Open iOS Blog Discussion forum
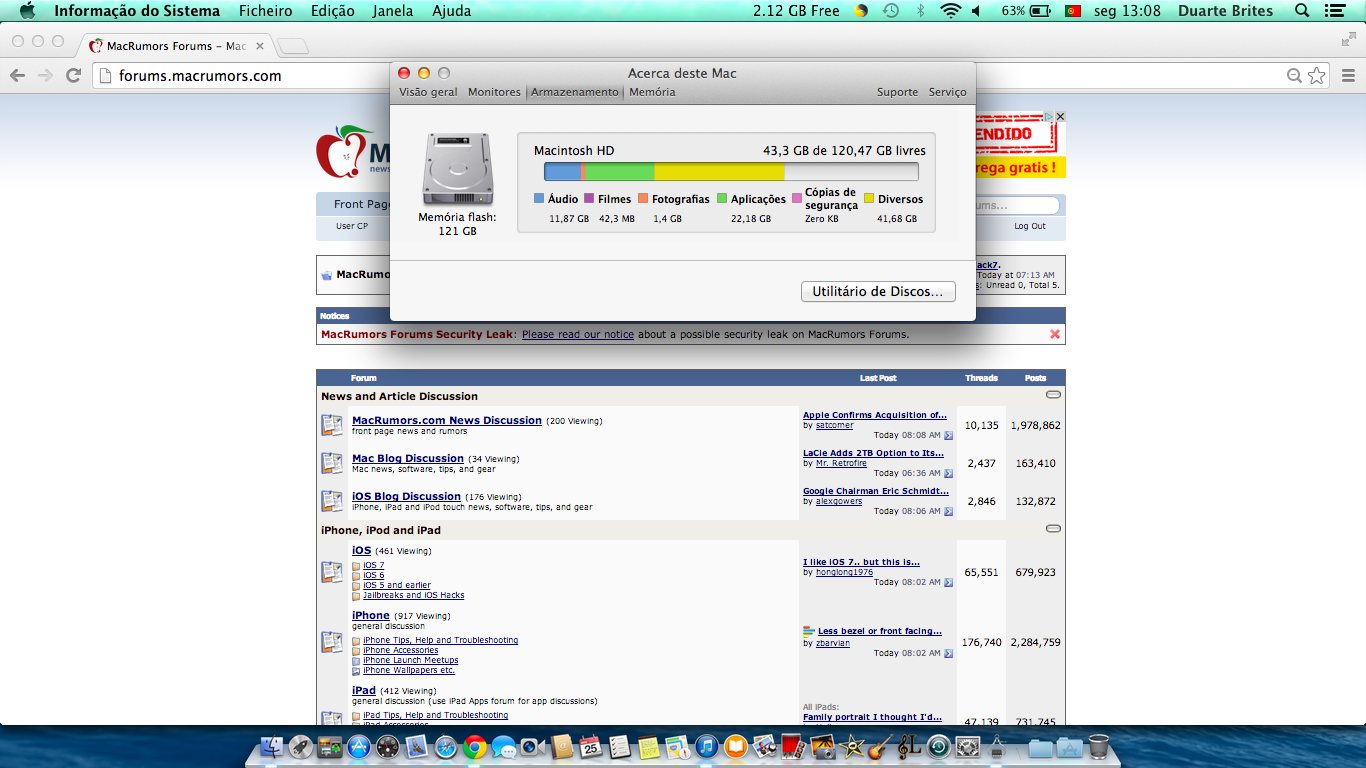 coord(406,497)
